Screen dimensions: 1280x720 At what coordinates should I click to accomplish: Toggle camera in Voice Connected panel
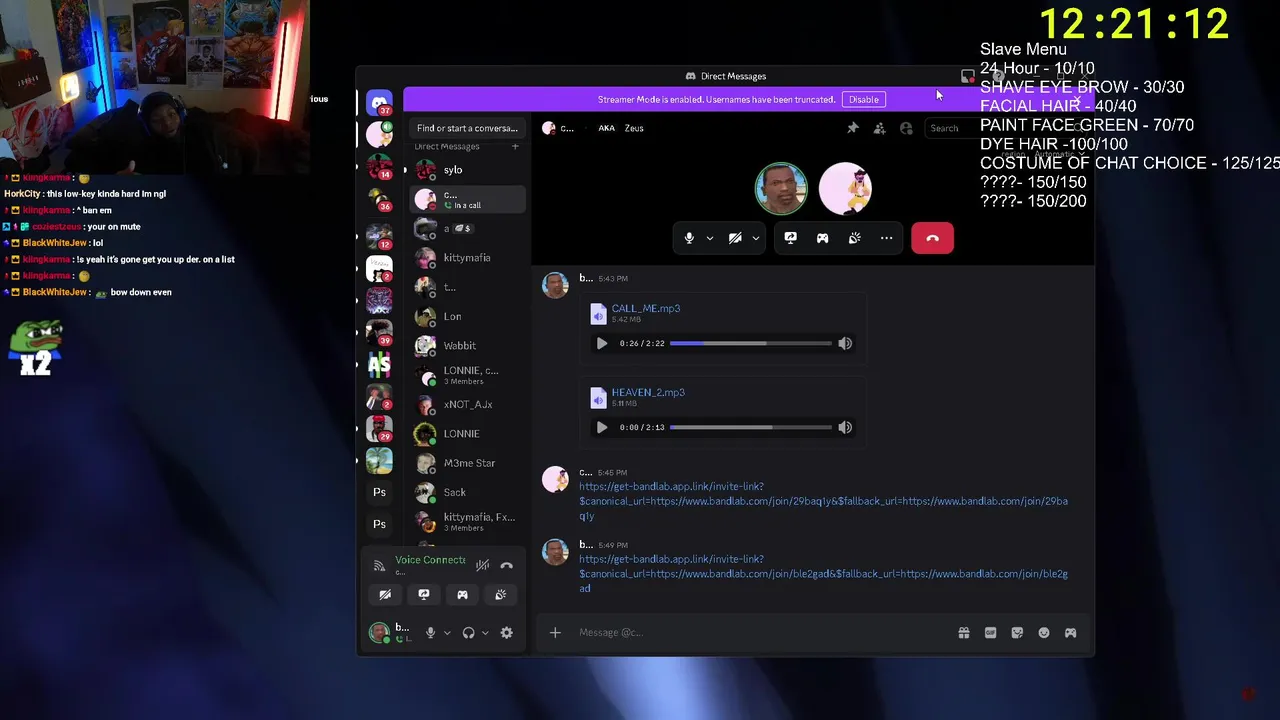[385, 594]
